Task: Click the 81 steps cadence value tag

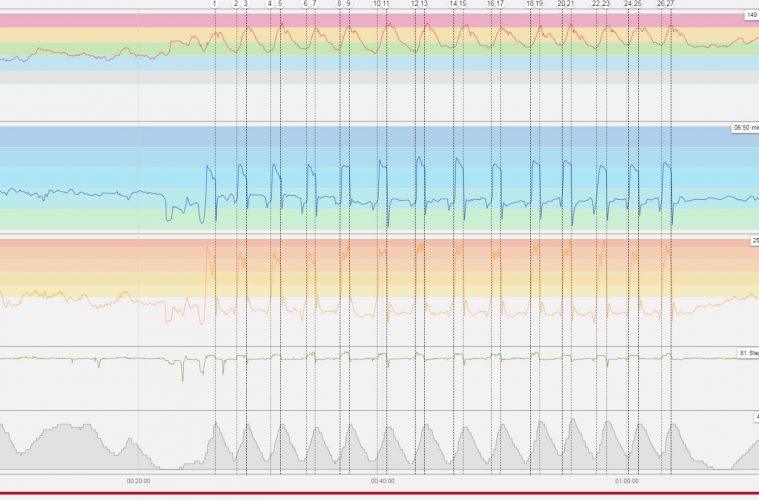Action: (747, 353)
